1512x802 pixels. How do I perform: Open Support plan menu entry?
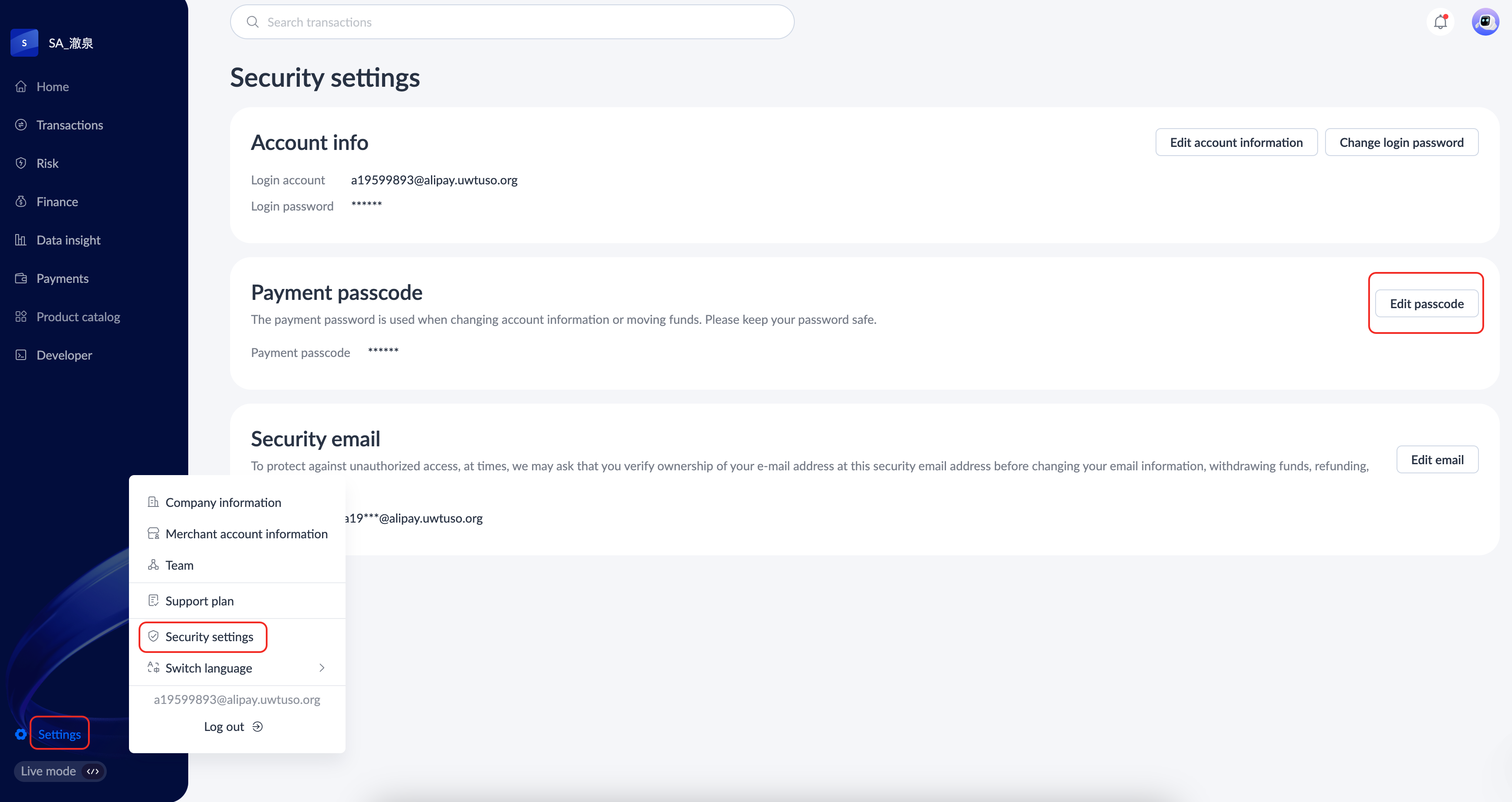(199, 601)
